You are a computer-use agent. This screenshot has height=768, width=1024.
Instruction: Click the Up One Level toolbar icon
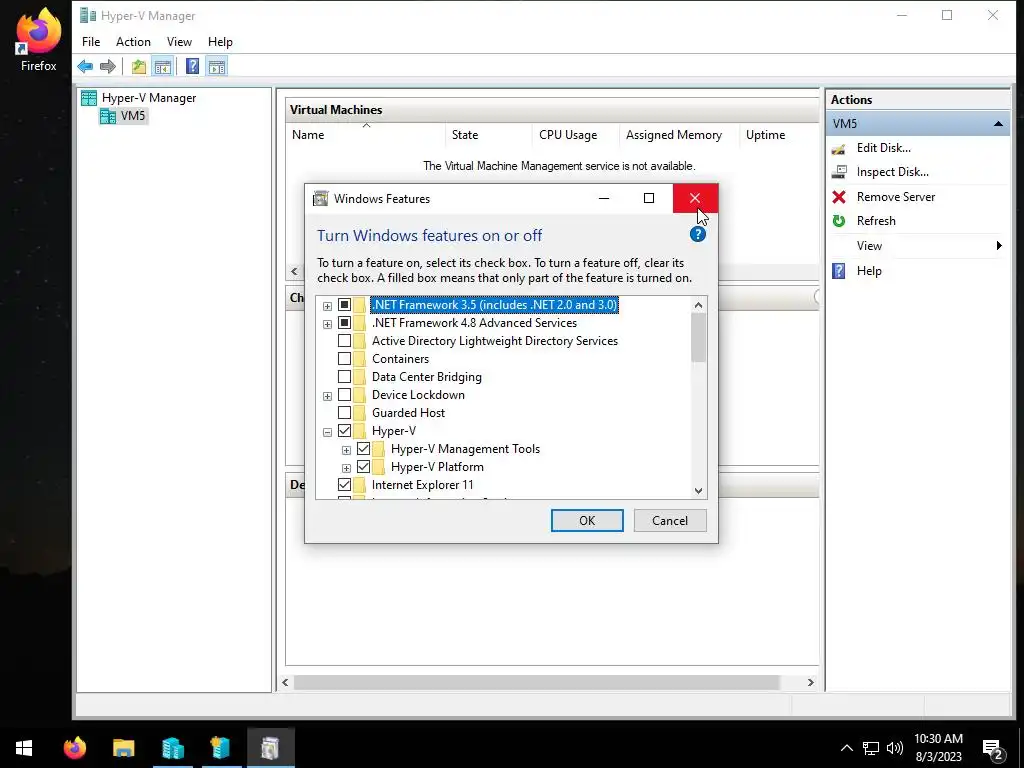(x=138, y=66)
